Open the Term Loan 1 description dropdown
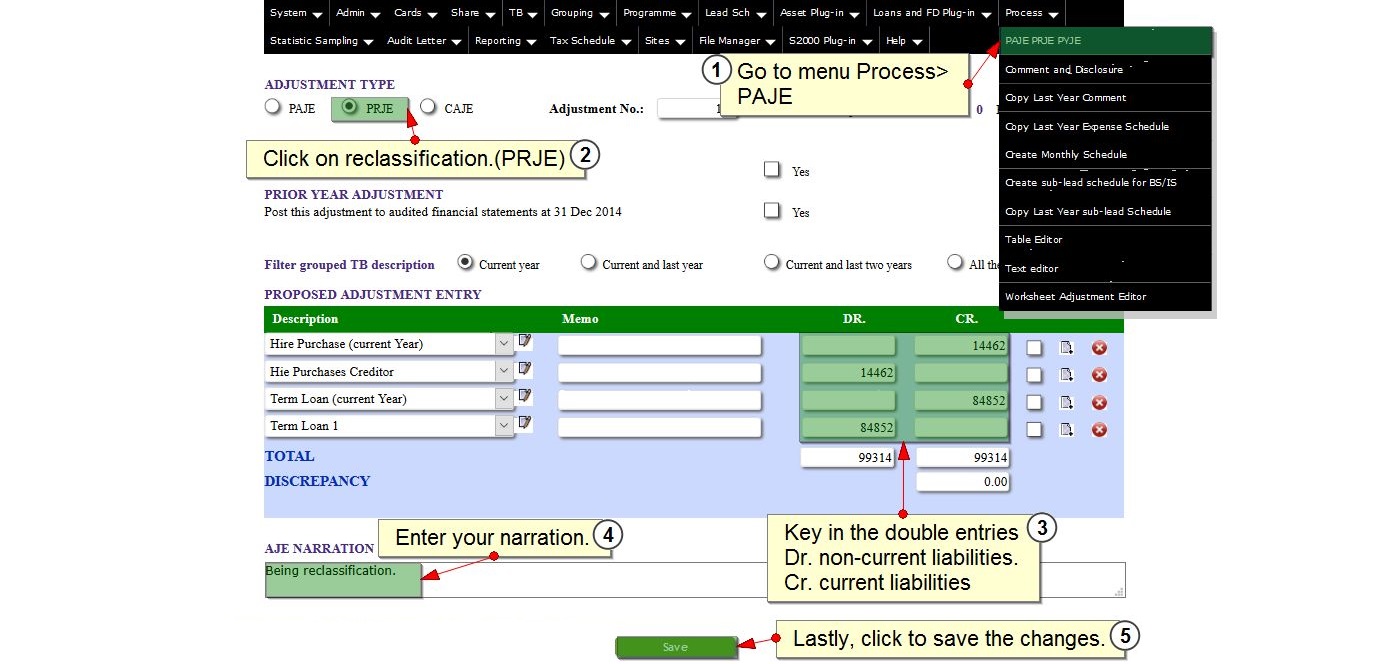The image size is (1389, 664). 503,426
